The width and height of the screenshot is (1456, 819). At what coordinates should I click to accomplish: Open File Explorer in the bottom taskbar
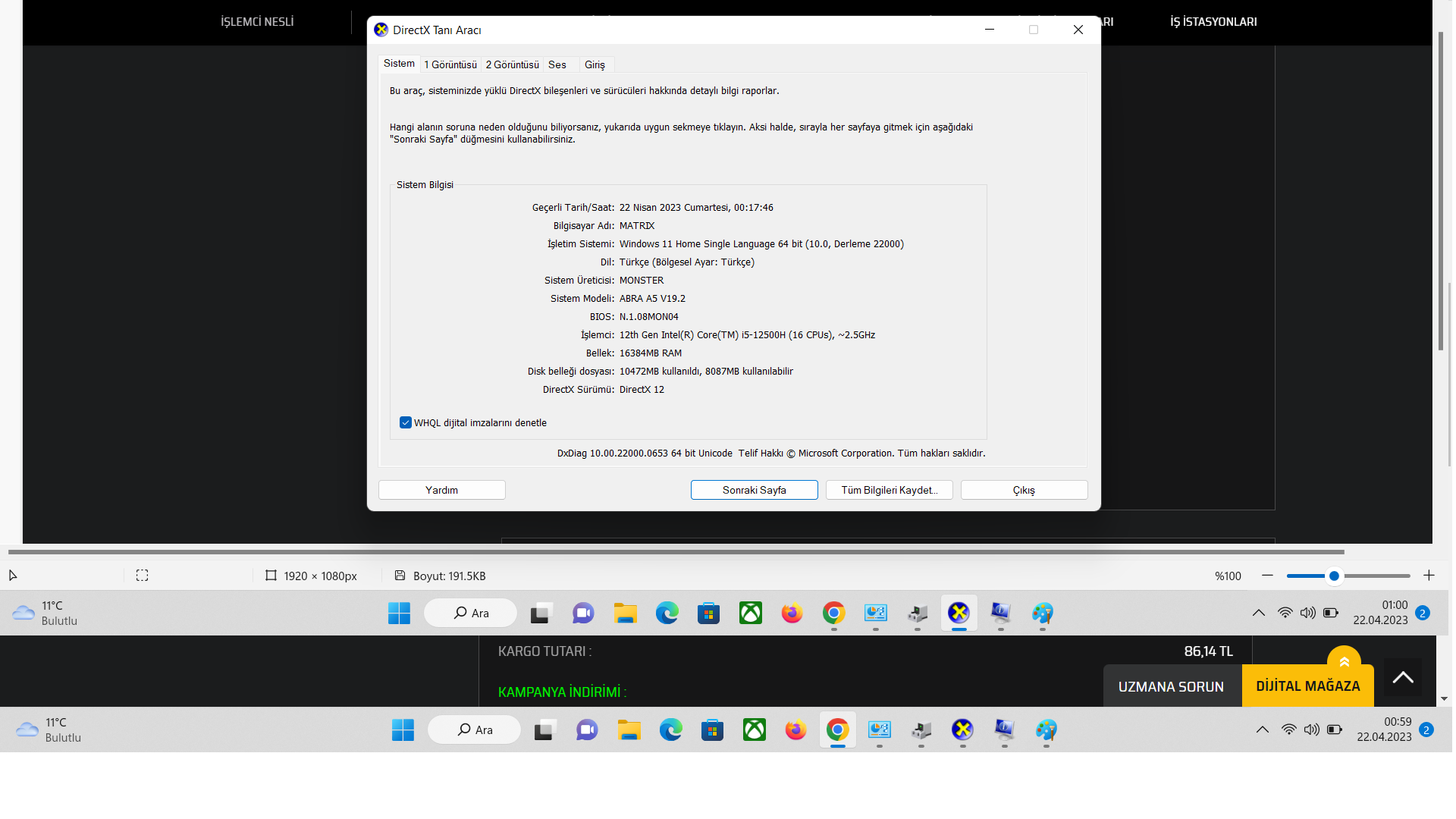pyautogui.click(x=629, y=730)
